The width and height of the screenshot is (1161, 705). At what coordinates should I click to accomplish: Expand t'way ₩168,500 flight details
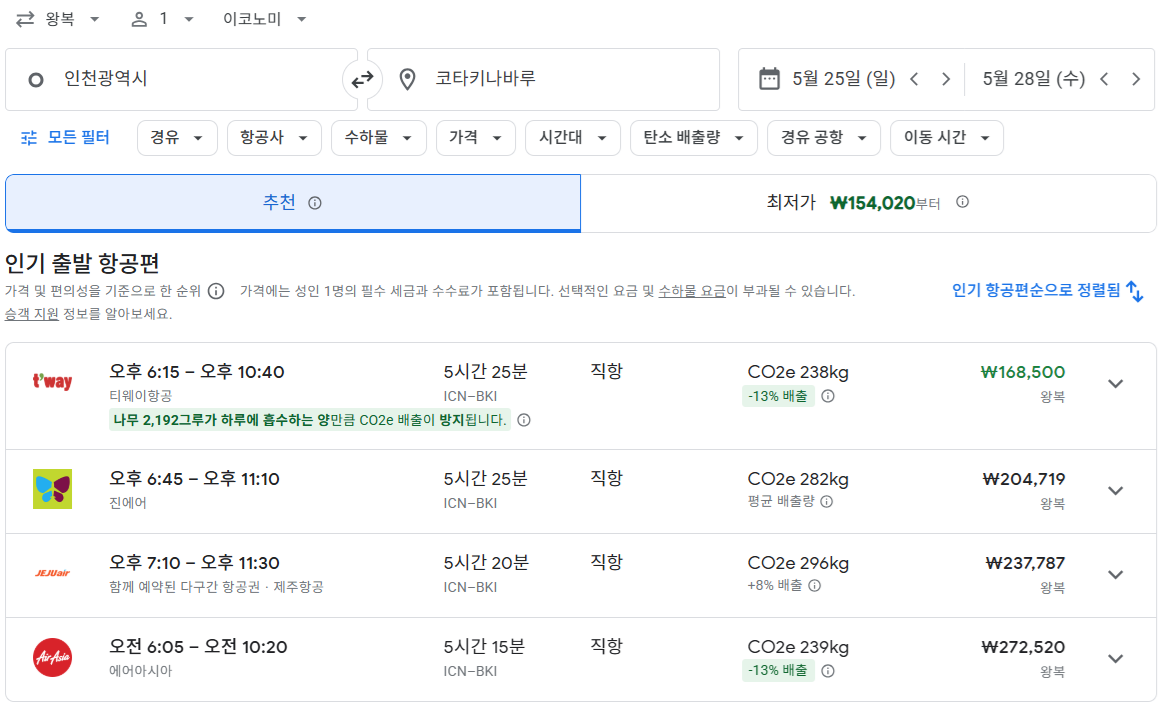click(1115, 384)
